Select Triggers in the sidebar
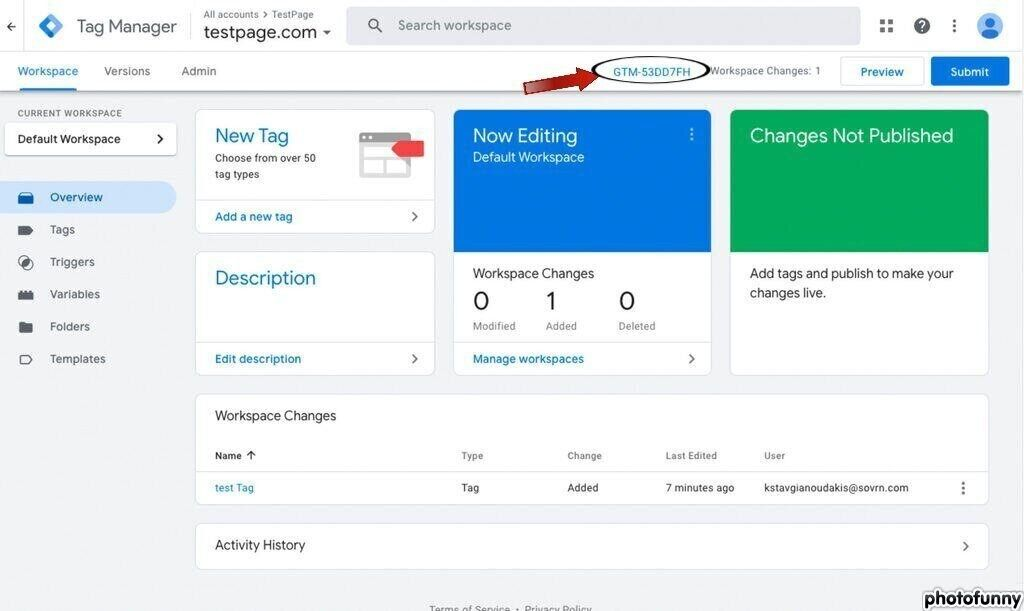This screenshot has height=611, width=1024. click(x=72, y=262)
